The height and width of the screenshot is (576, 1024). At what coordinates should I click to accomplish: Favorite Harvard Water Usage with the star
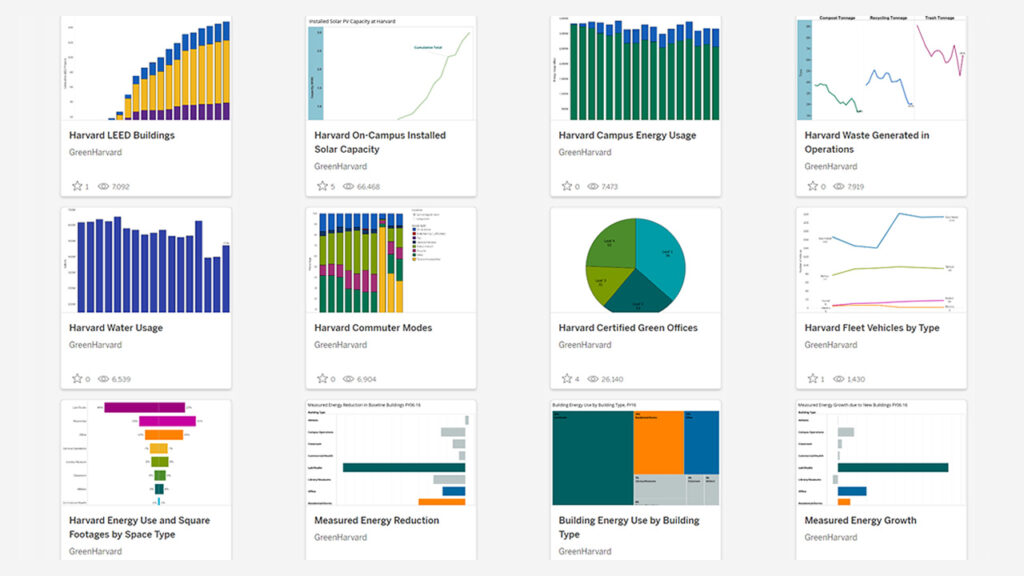[77, 379]
